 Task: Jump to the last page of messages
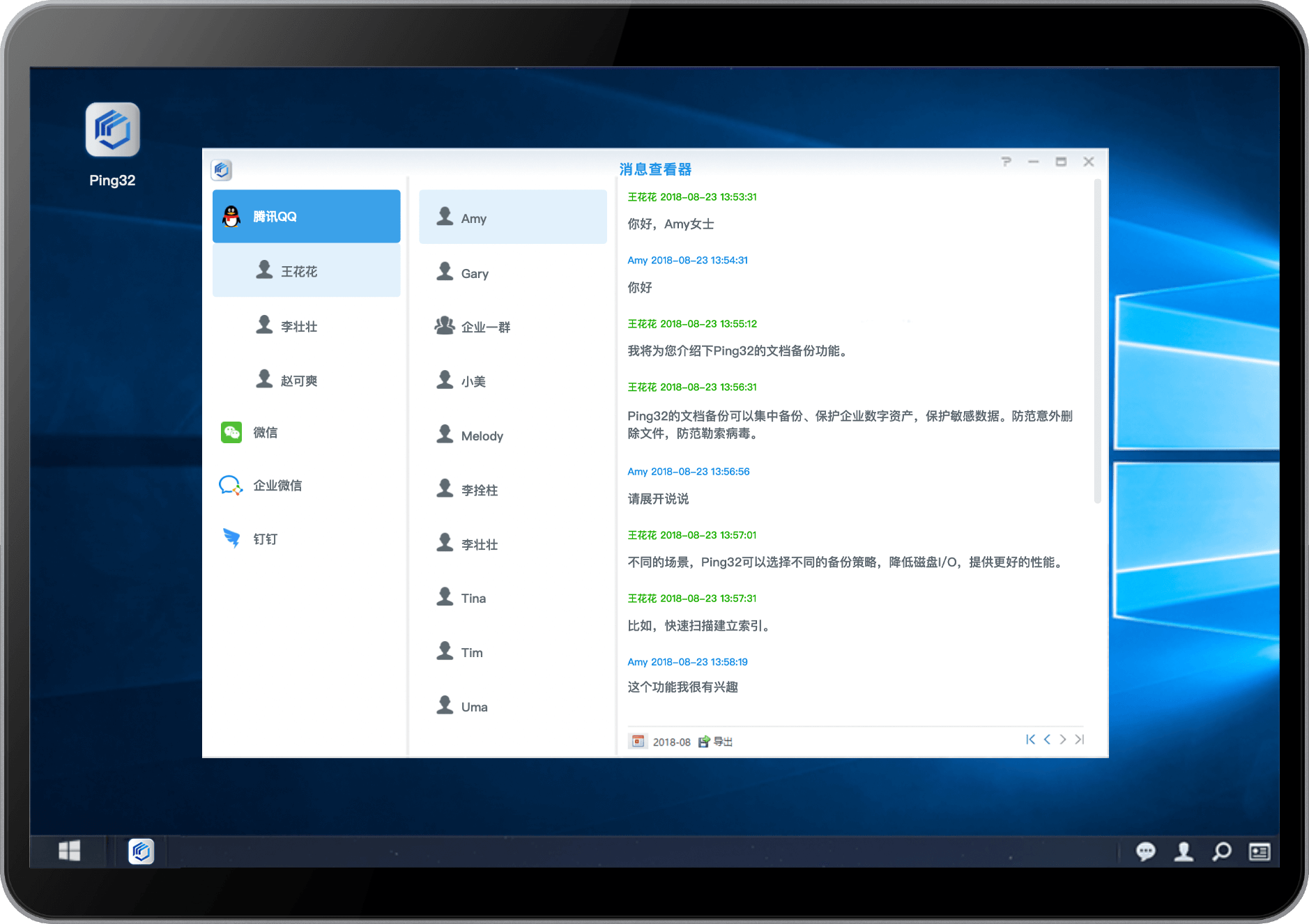(x=1080, y=739)
